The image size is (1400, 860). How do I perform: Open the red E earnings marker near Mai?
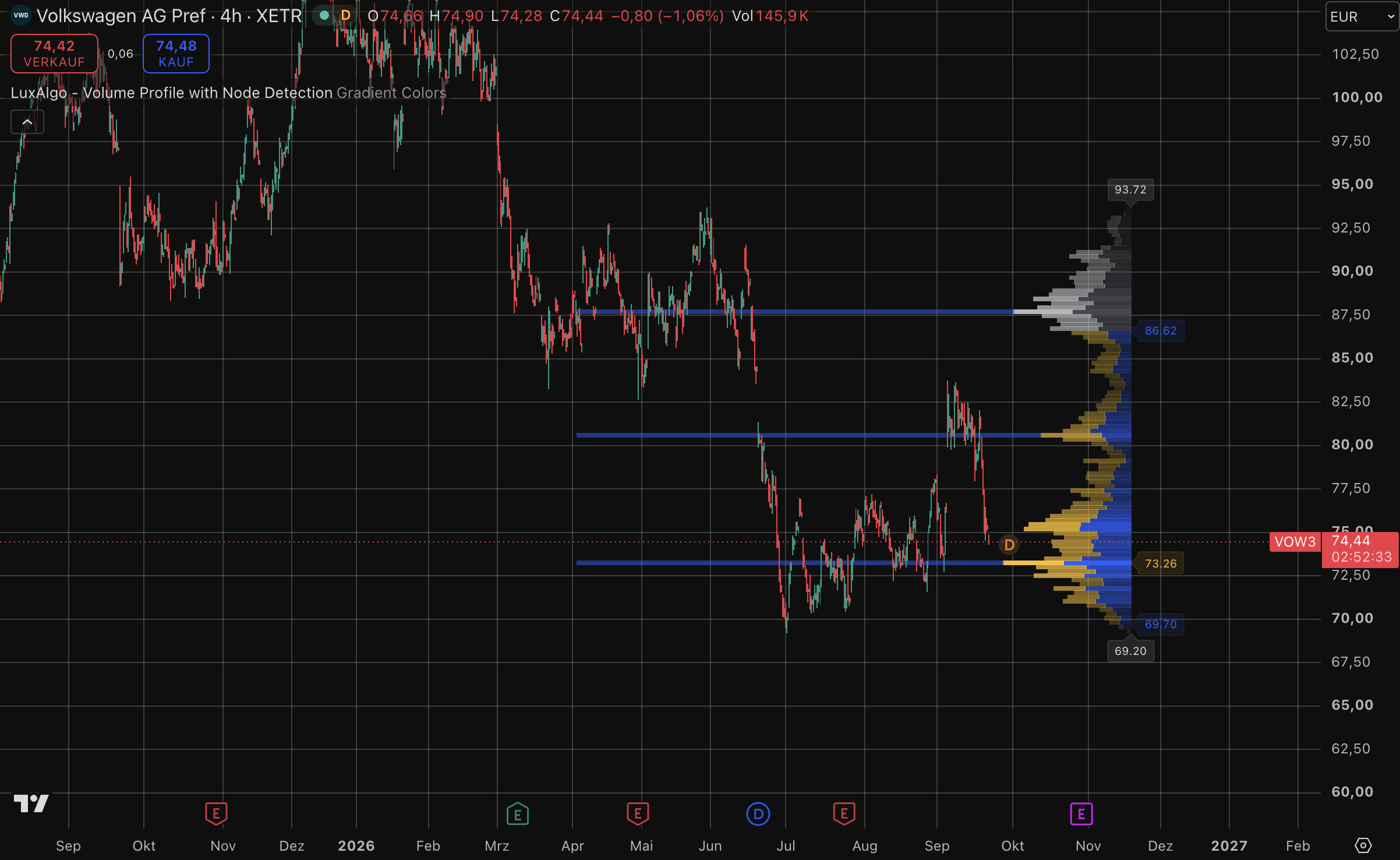click(x=638, y=813)
